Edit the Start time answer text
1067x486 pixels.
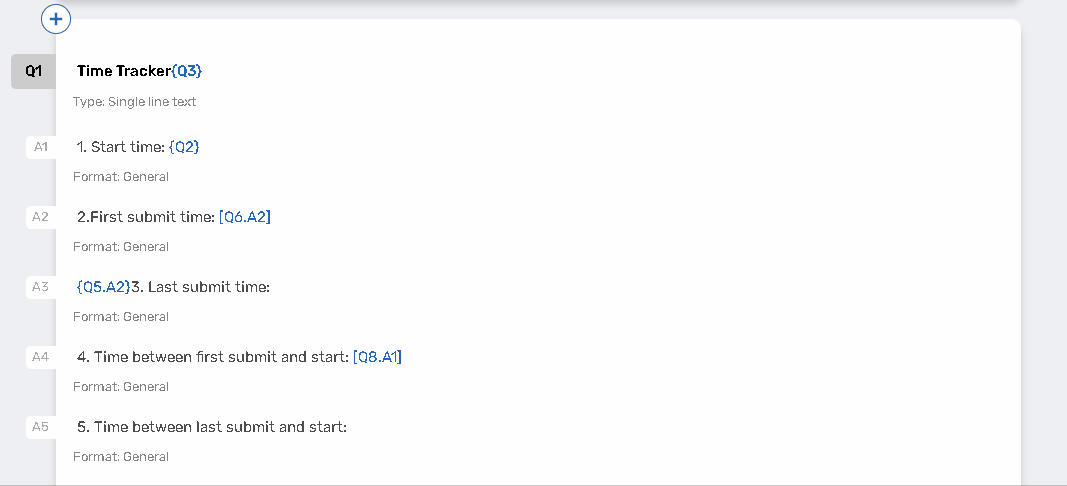pos(121,147)
